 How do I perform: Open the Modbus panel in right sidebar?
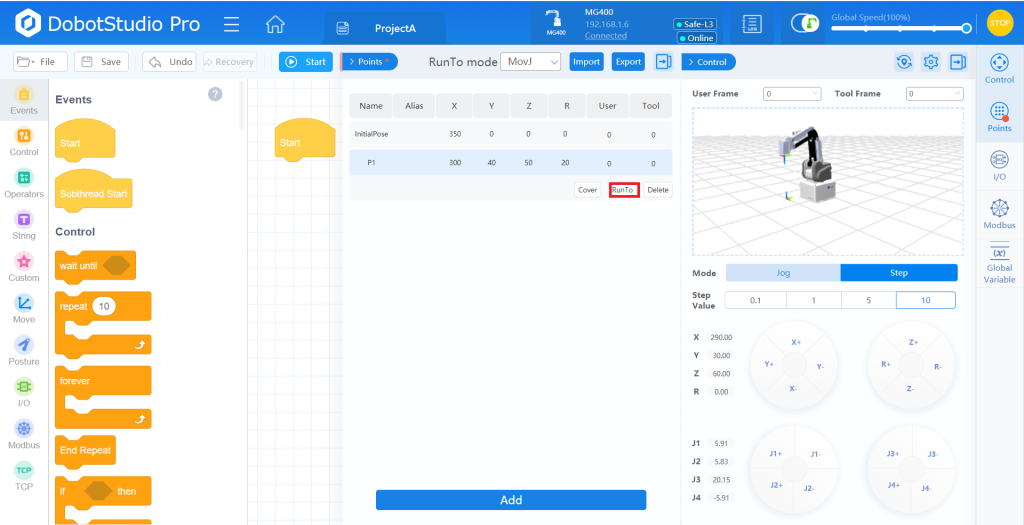coord(999,213)
